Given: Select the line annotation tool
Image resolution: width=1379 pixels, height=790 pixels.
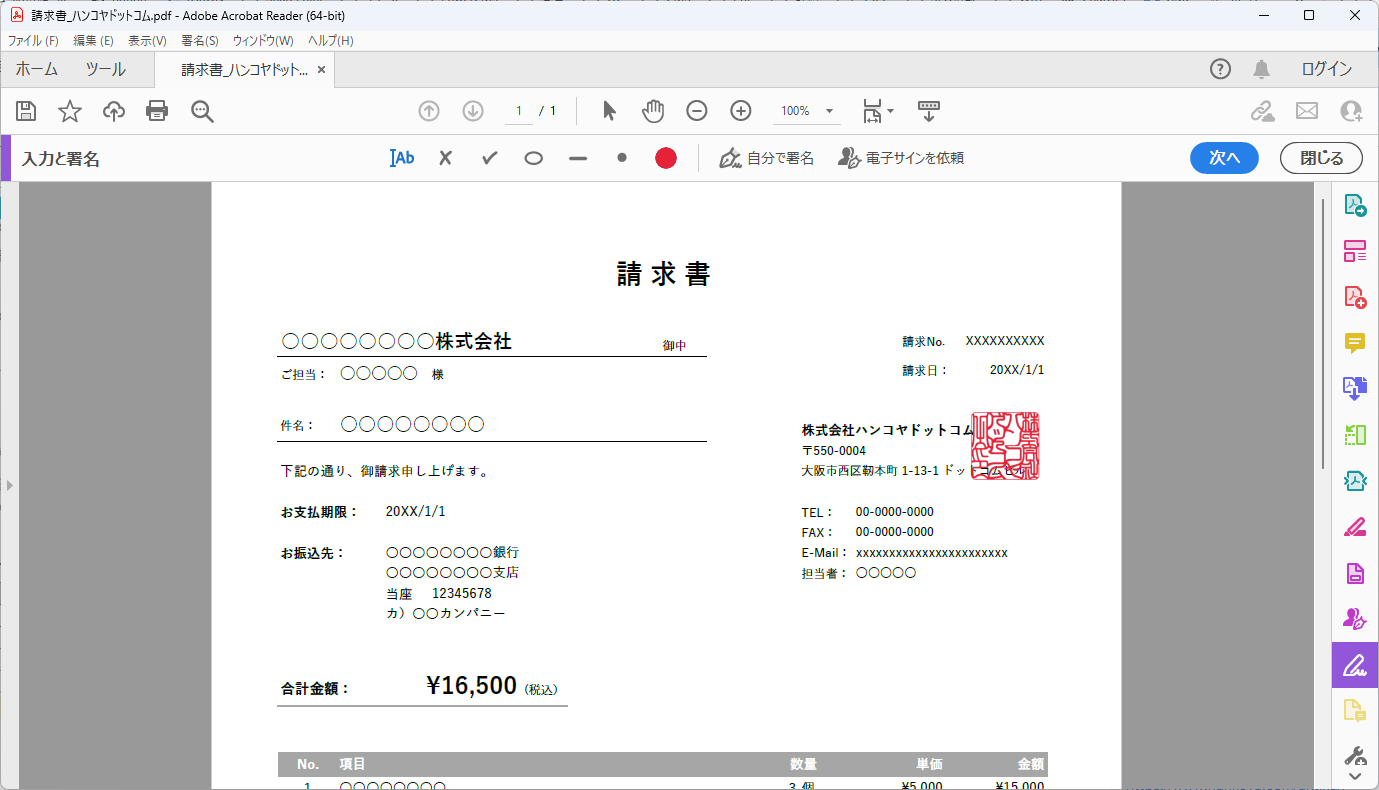Looking at the screenshot, I should [577, 157].
